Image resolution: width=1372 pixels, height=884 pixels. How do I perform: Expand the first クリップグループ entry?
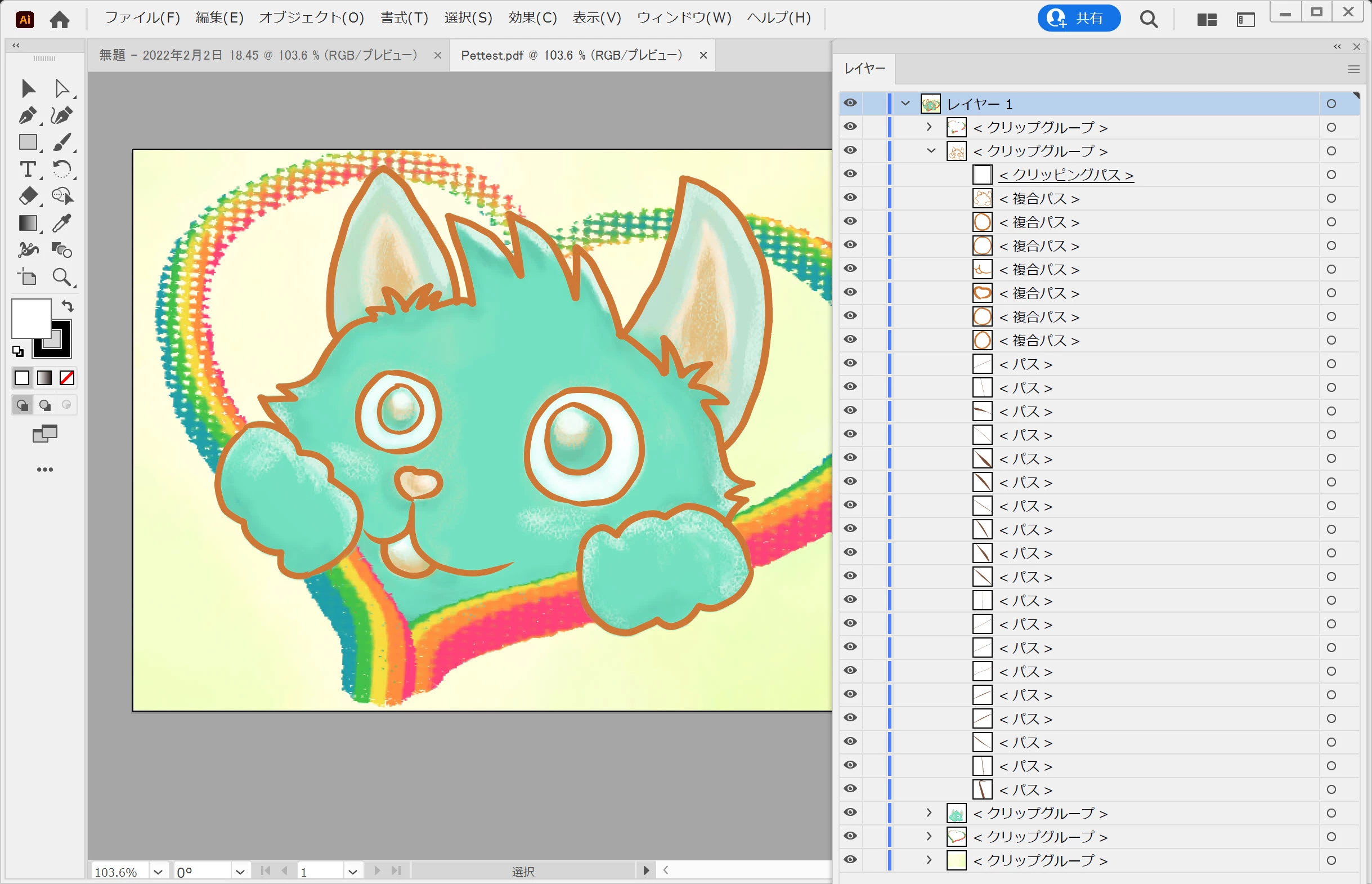click(x=929, y=127)
